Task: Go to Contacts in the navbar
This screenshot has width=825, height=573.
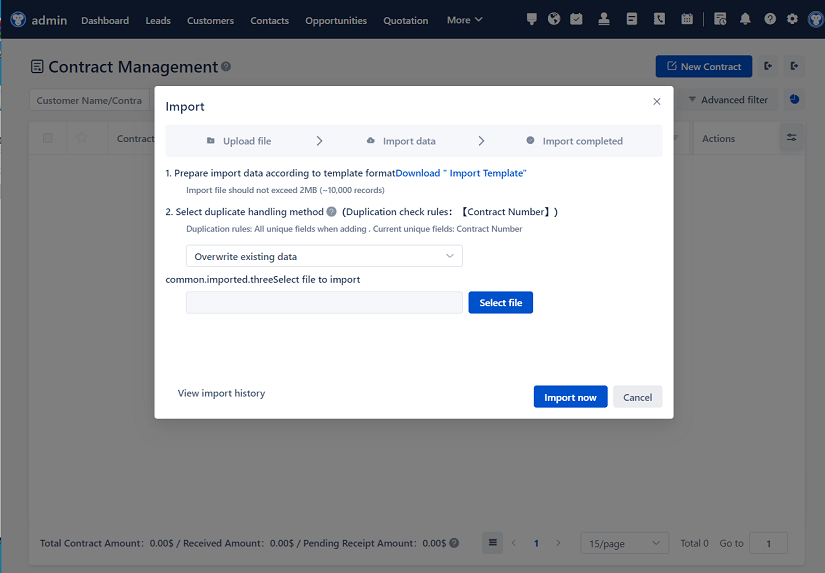Action: [x=269, y=21]
